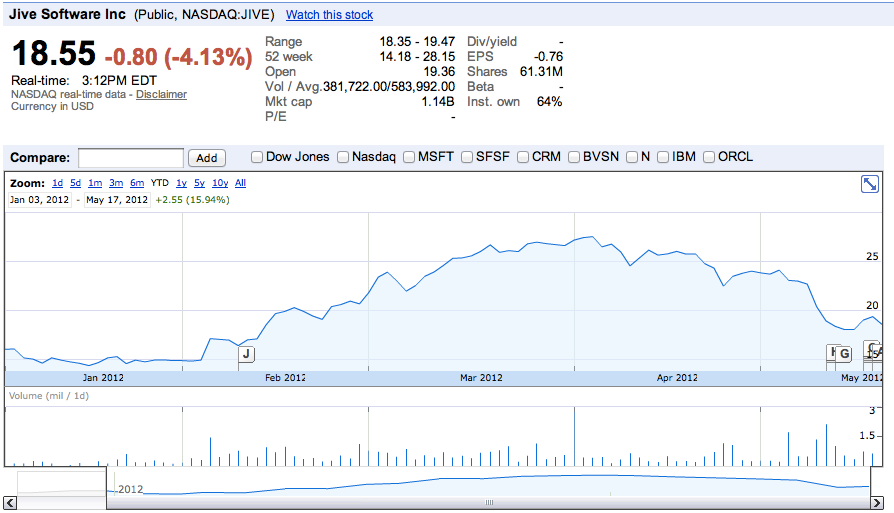Tick the Dow Jones comparison checkbox
This screenshot has height=513, width=894.
[x=257, y=157]
